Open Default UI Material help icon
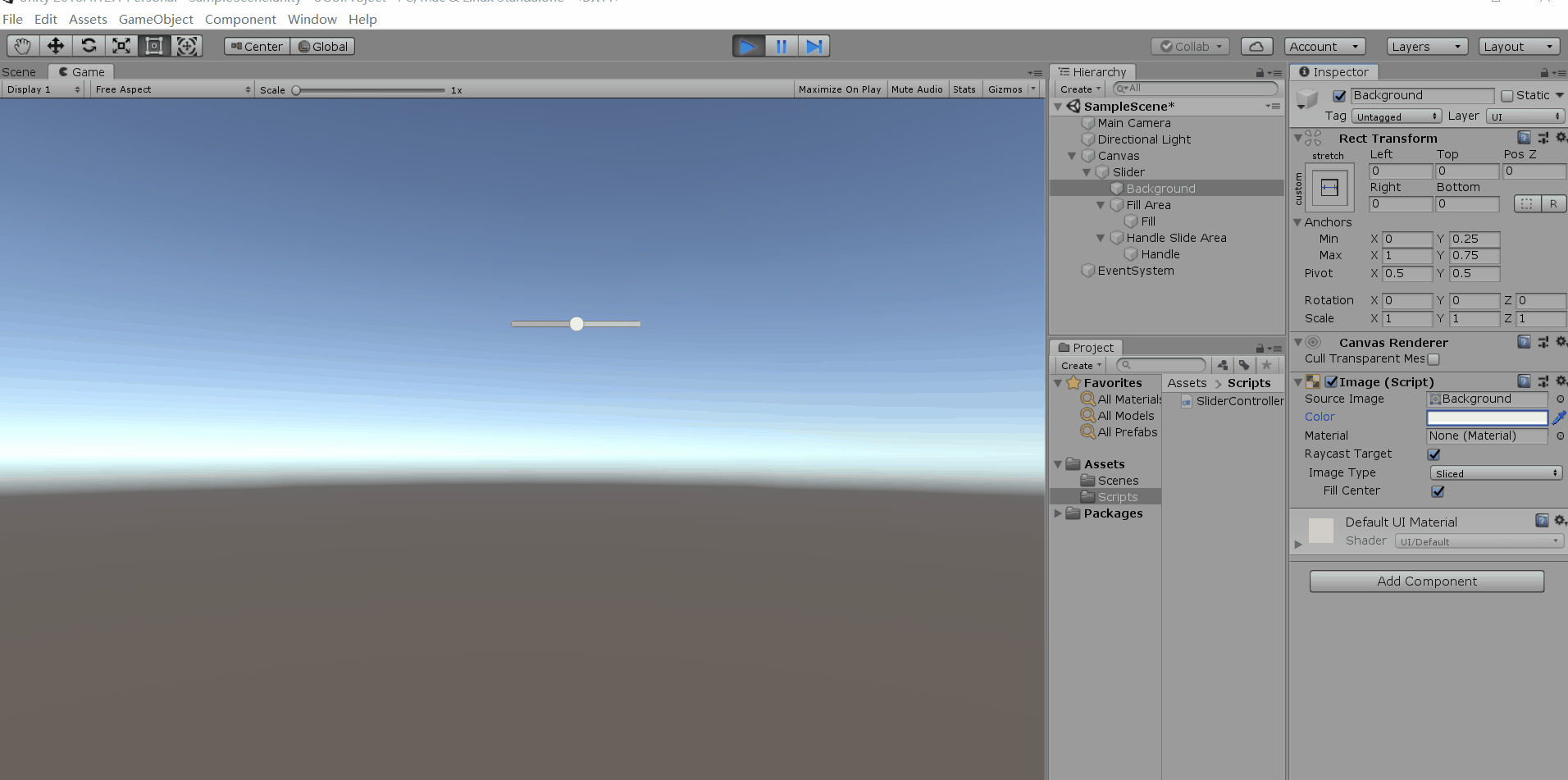1568x780 pixels. 1542,521
